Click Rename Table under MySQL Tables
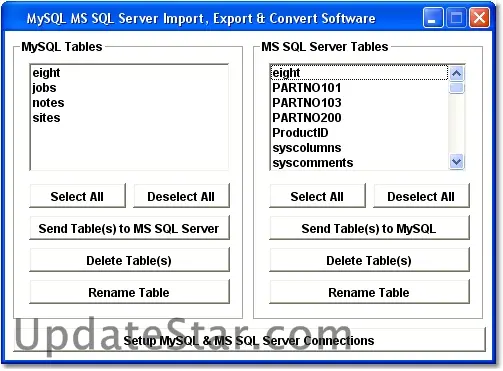Viewport: 503px width, 371px height. [x=129, y=292]
